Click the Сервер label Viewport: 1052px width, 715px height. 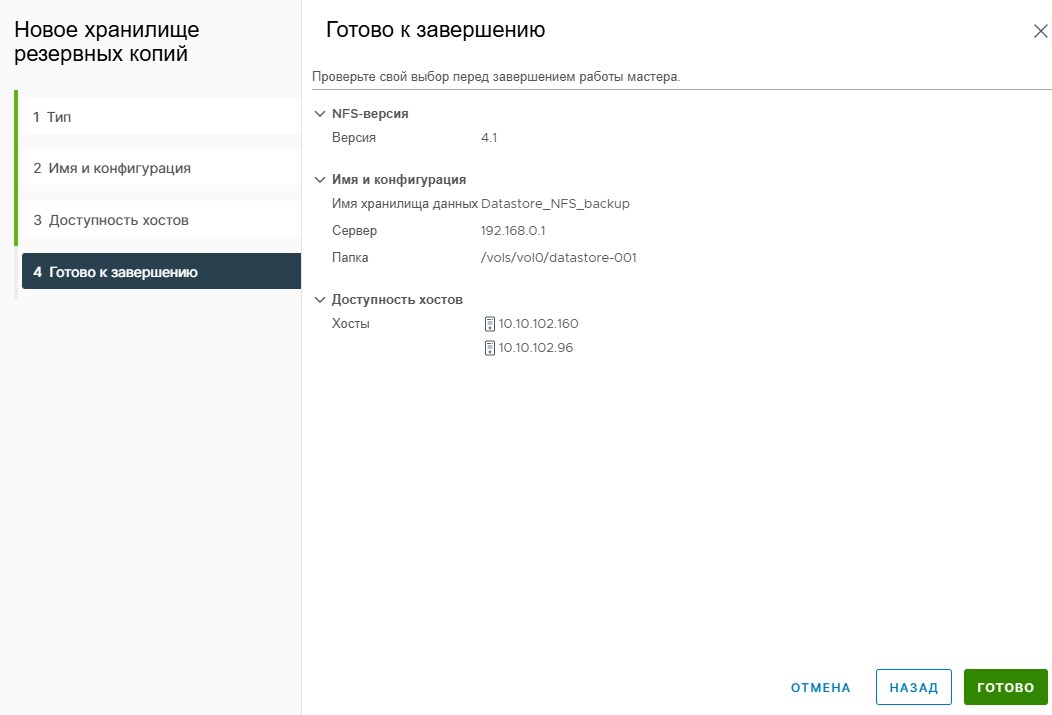(x=354, y=231)
